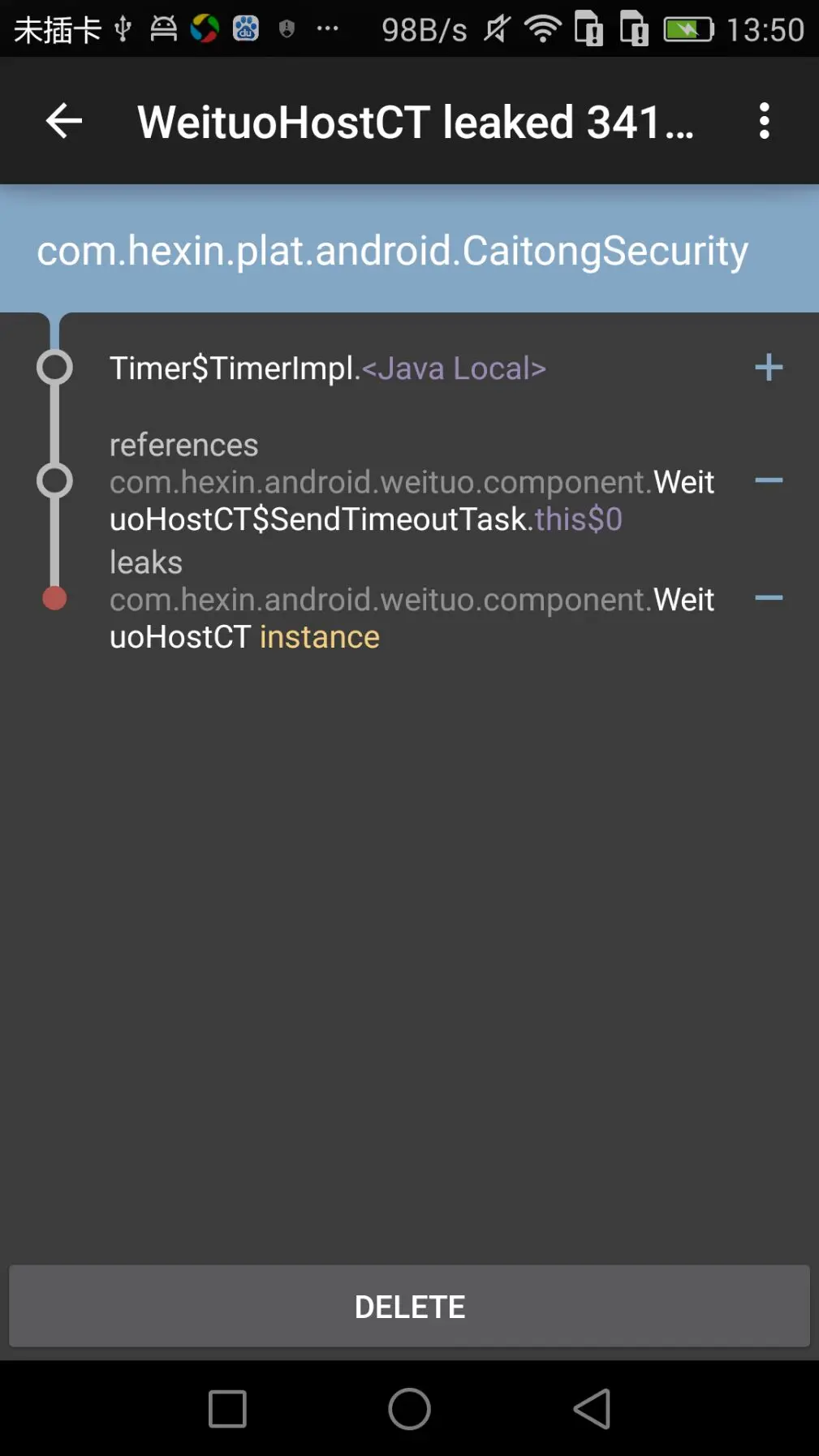Tap the red leak node circle

(x=54, y=598)
